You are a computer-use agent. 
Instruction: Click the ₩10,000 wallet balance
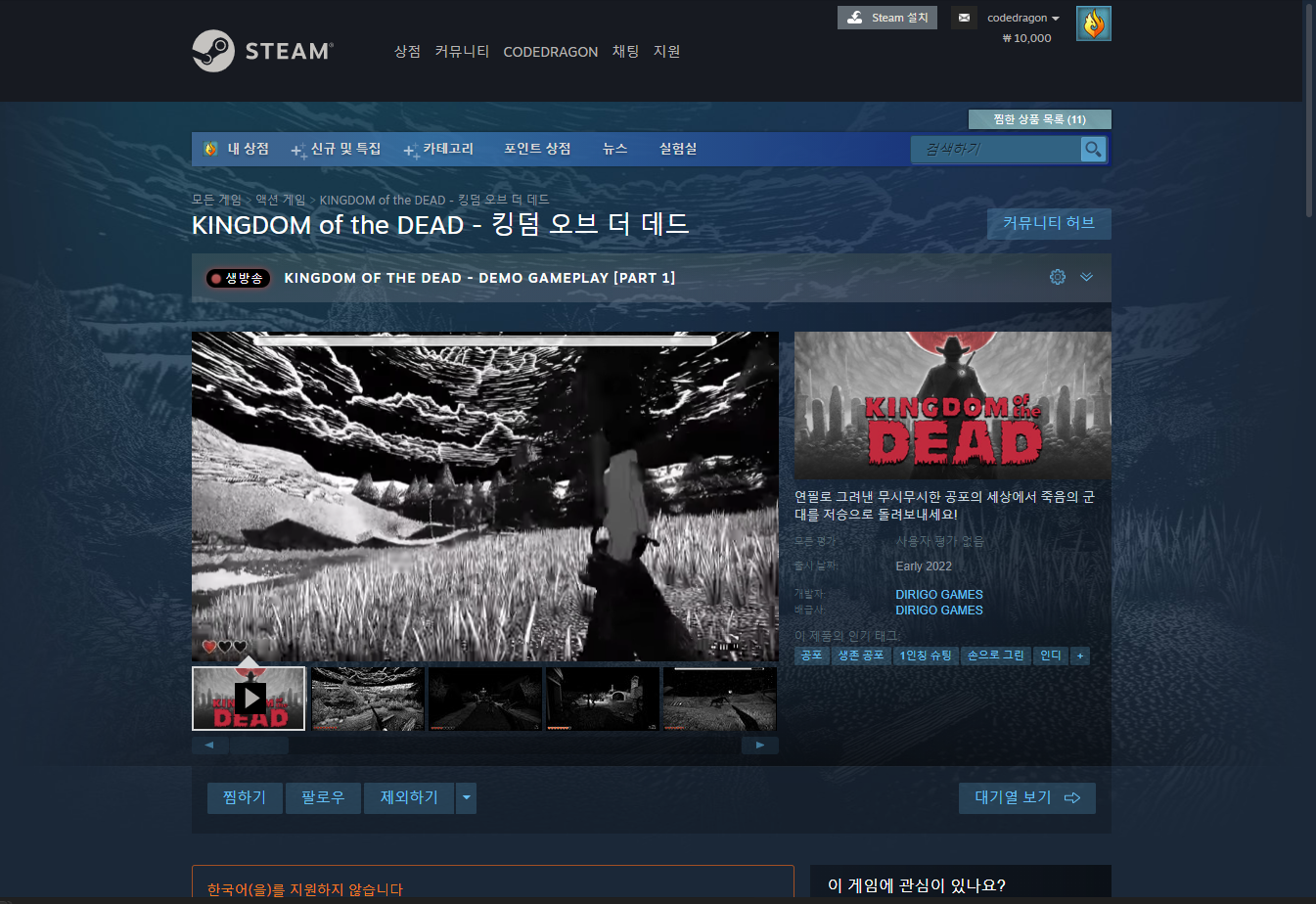pyautogui.click(x=1026, y=38)
